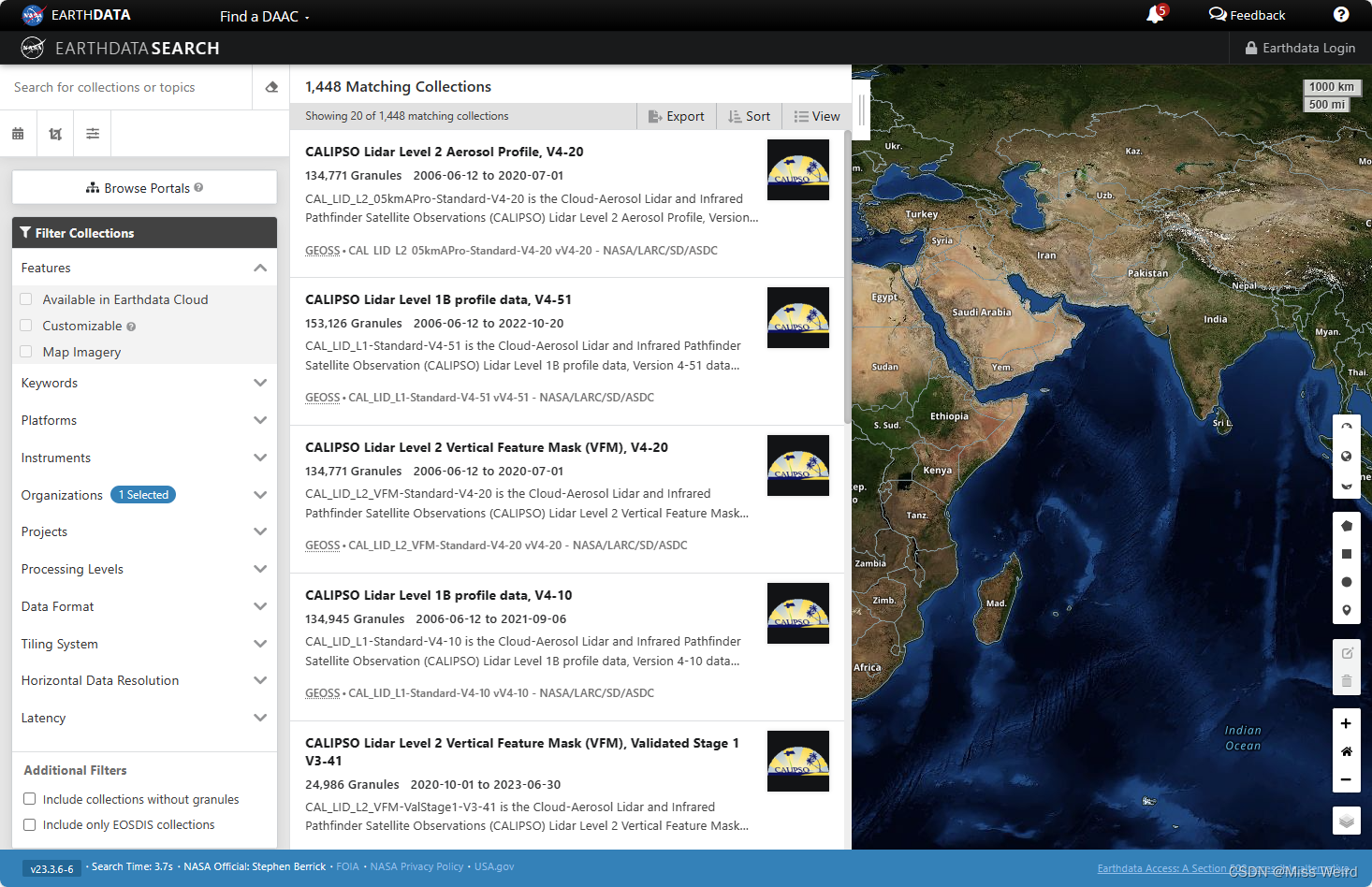
Task: Expand the Organizations filter section
Action: 260,495
